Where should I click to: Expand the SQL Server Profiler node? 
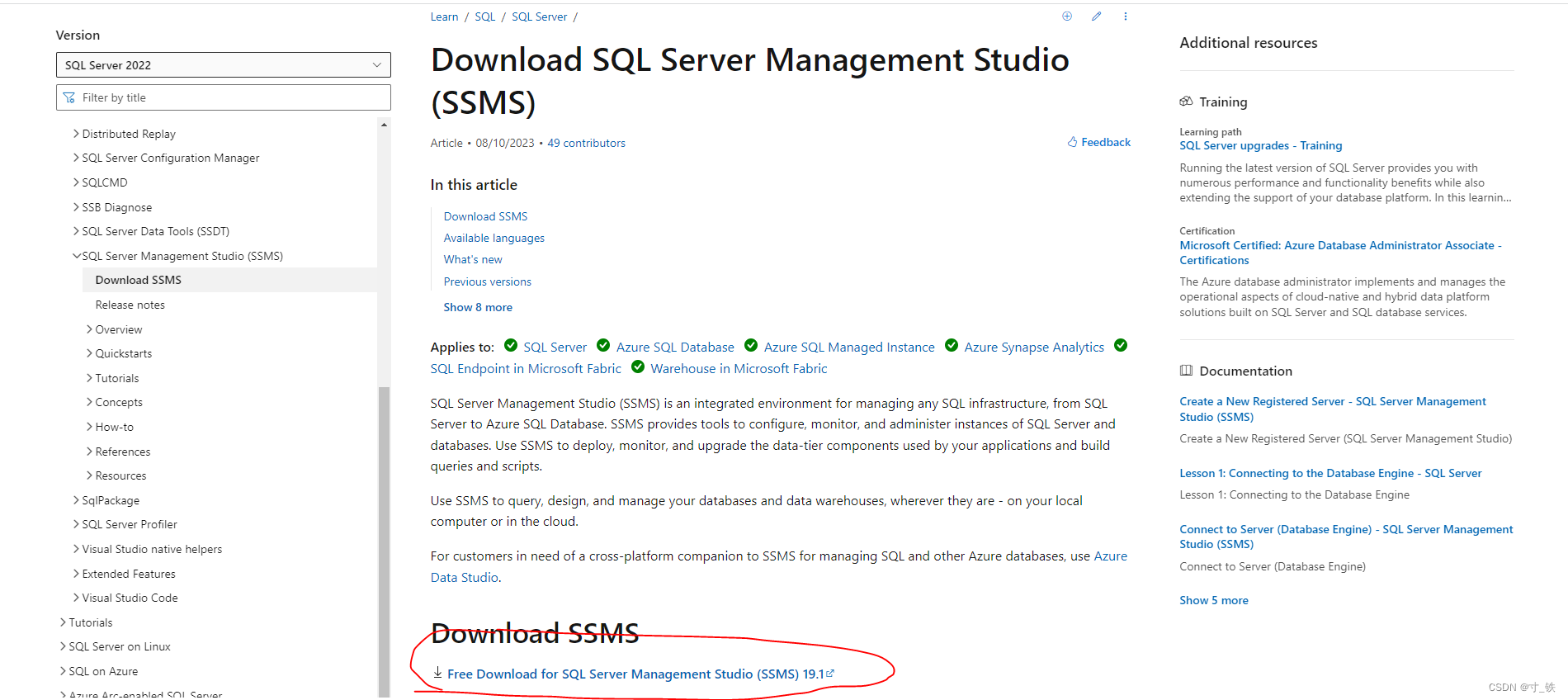click(x=76, y=524)
